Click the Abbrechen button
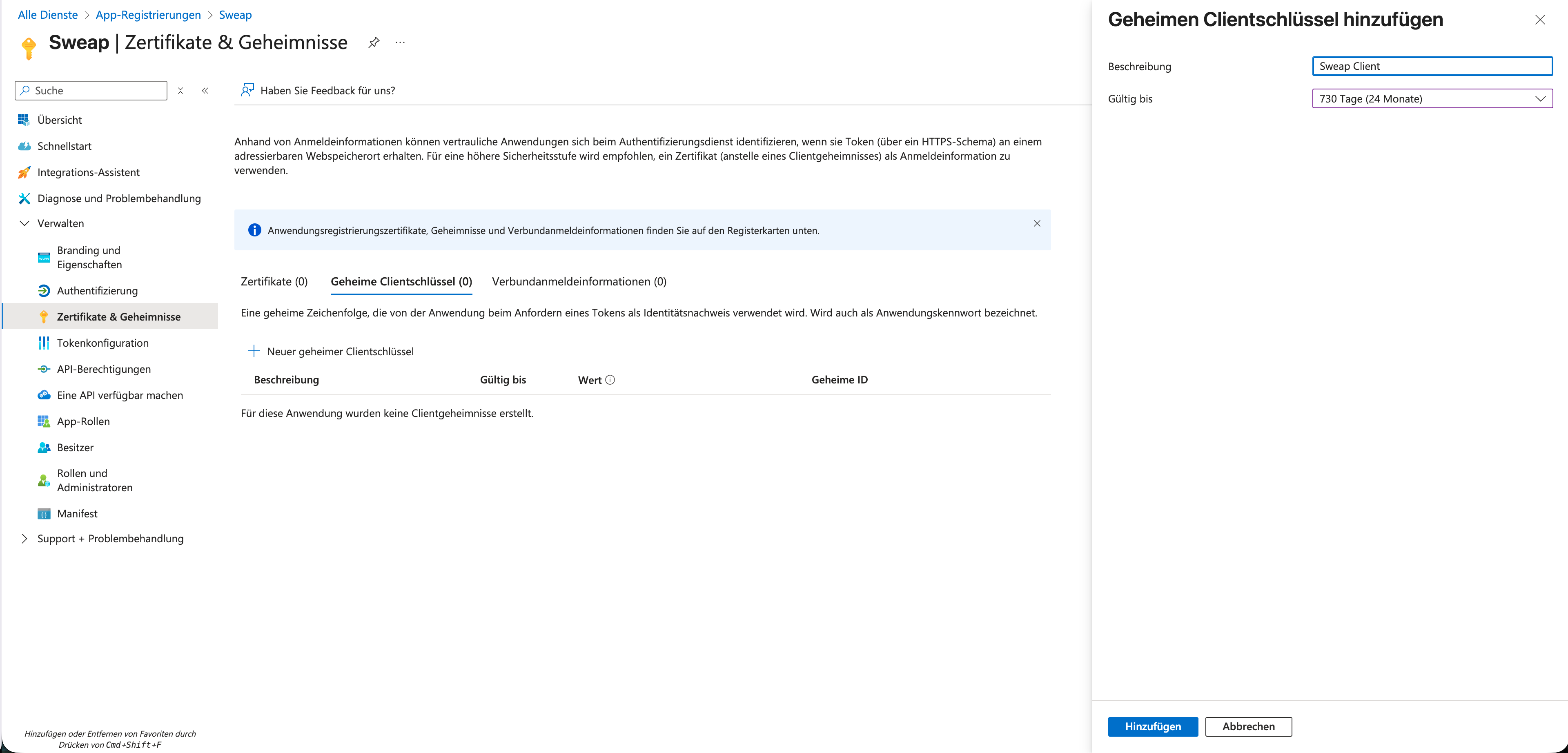The image size is (1568, 753). (x=1248, y=726)
